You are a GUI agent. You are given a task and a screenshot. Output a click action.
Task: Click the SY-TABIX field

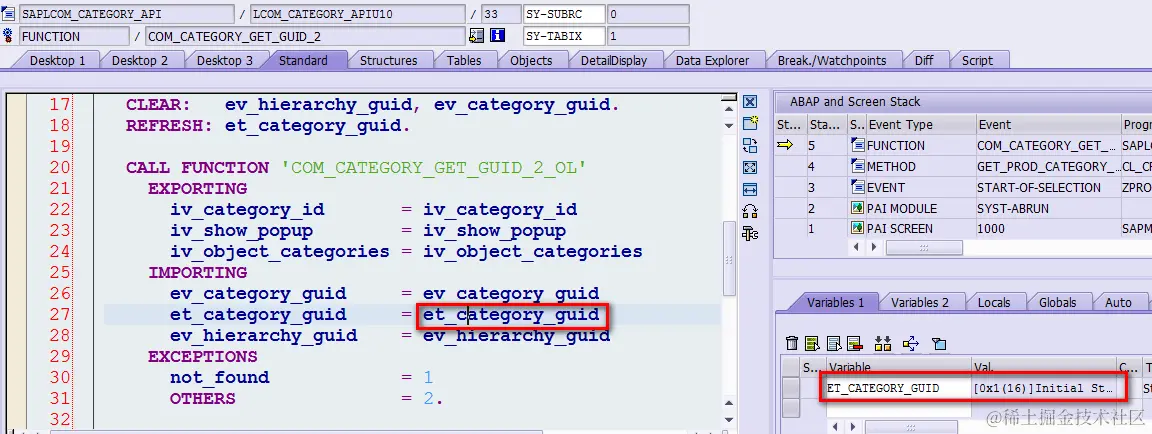point(564,36)
